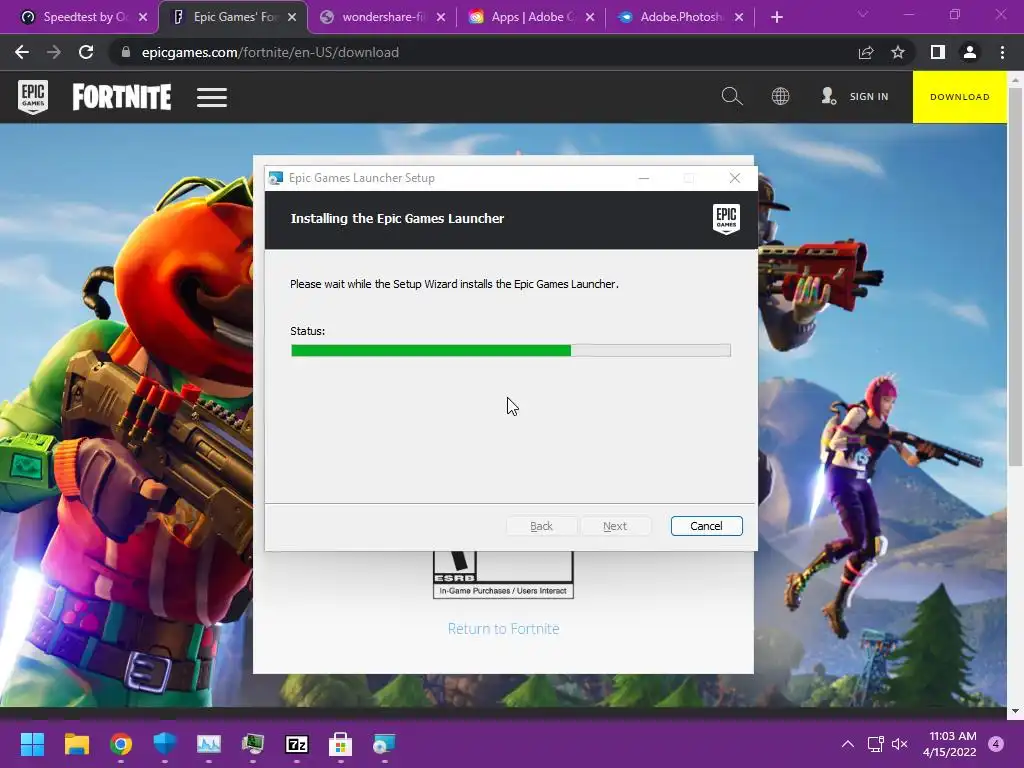Open the Chrome profile avatar
This screenshot has width=1024, height=768.
point(970,52)
